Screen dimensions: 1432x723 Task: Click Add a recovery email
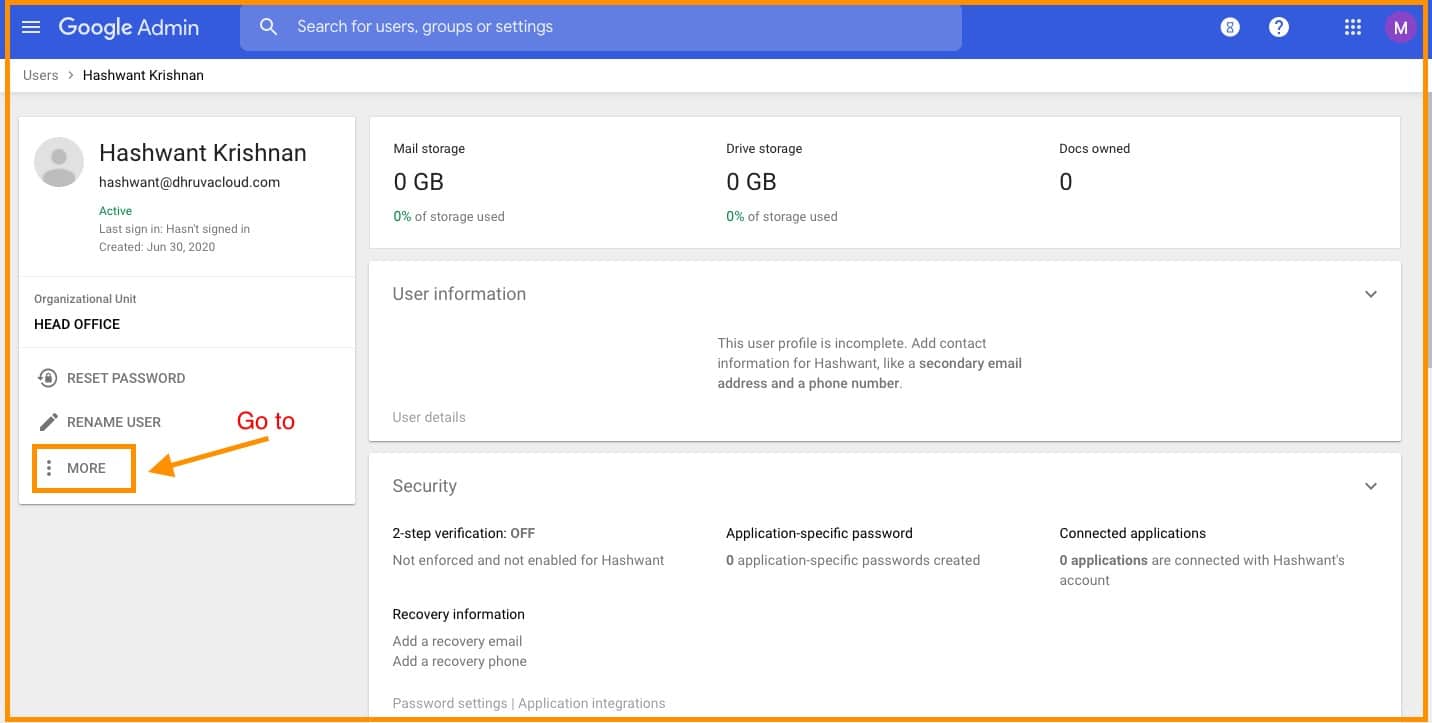[x=457, y=641]
